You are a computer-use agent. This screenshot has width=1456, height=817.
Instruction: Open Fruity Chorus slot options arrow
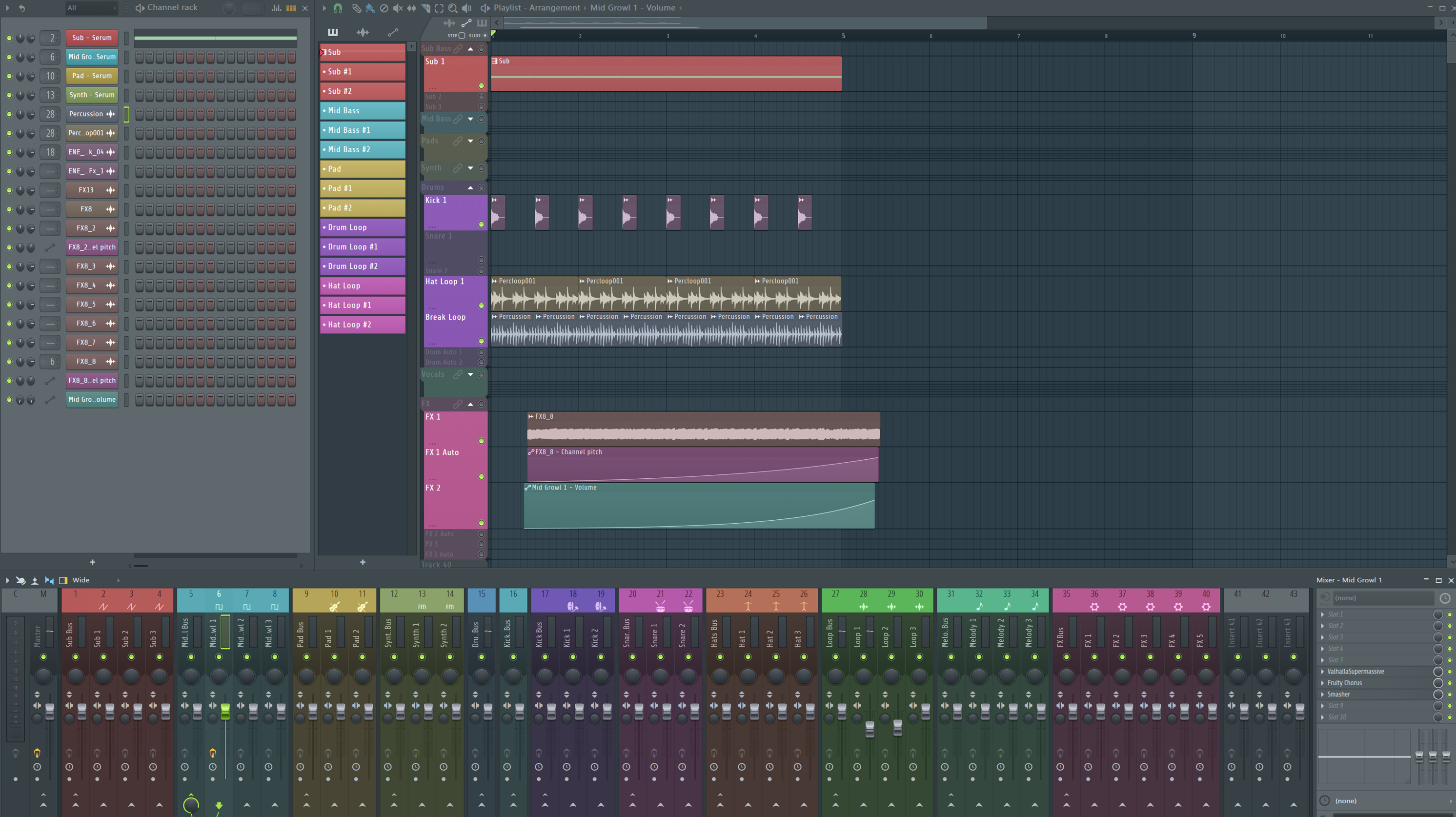pyautogui.click(x=1322, y=682)
